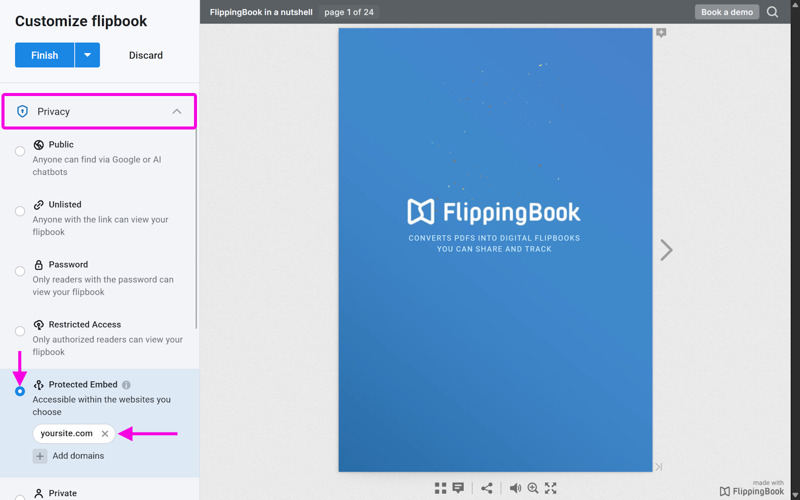The image size is (800, 500).
Task: Select the Public radio option
Action: click(x=20, y=151)
